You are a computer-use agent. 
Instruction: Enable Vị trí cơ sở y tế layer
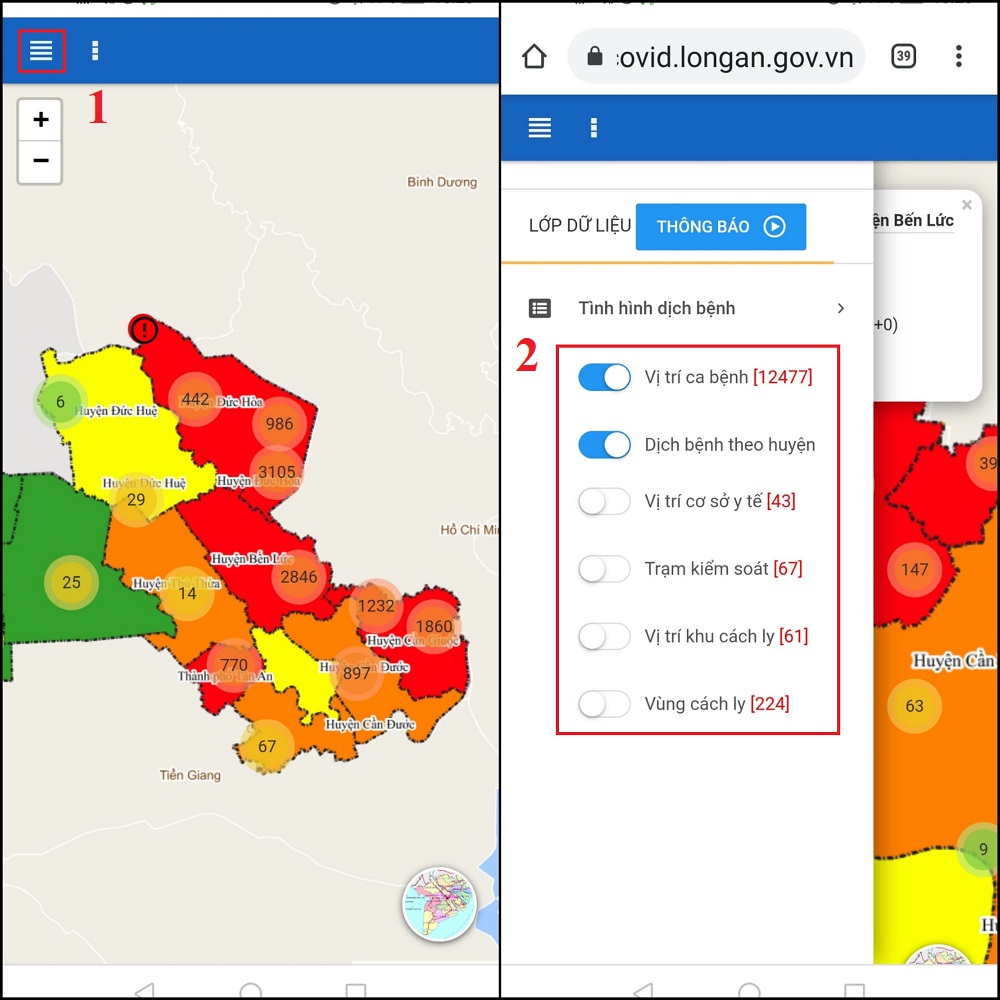pyautogui.click(x=605, y=501)
